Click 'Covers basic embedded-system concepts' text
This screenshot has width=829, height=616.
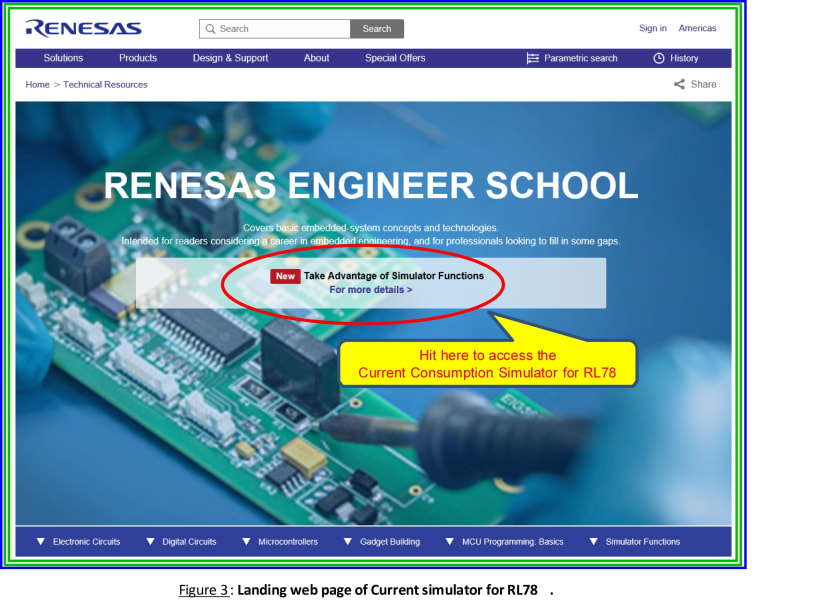pos(370,228)
